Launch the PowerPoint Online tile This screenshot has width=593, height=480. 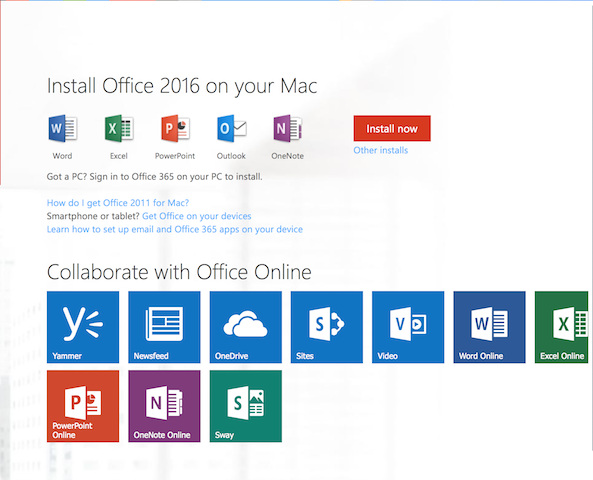pyautogui.click(x=83, y=406)
